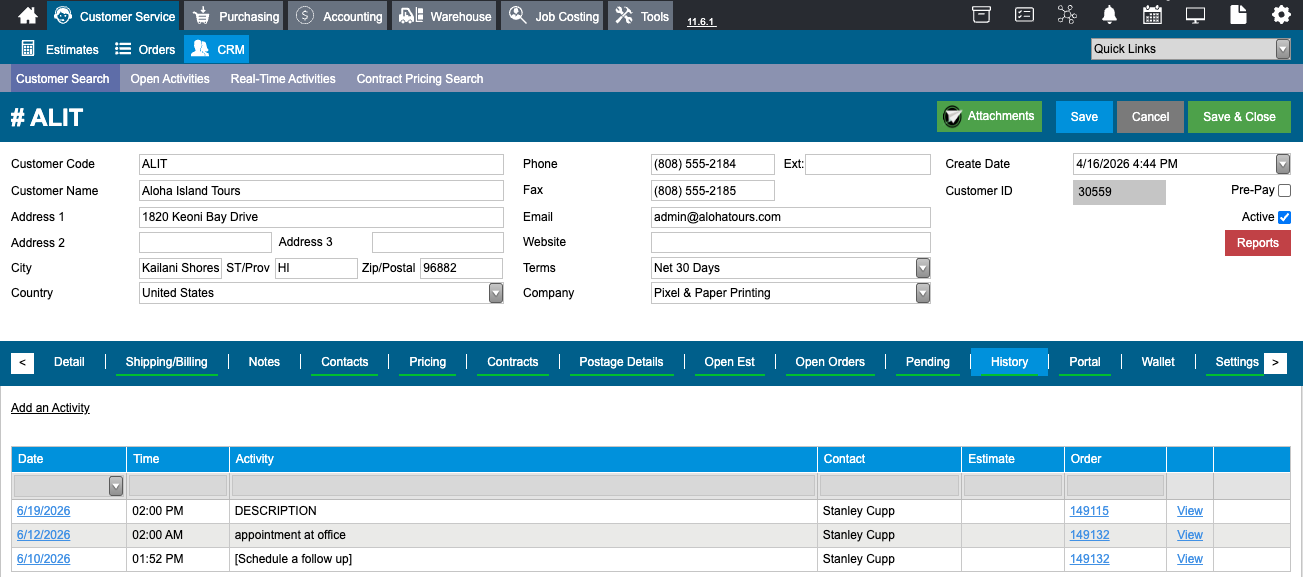Open the Customer Service module

114,16
